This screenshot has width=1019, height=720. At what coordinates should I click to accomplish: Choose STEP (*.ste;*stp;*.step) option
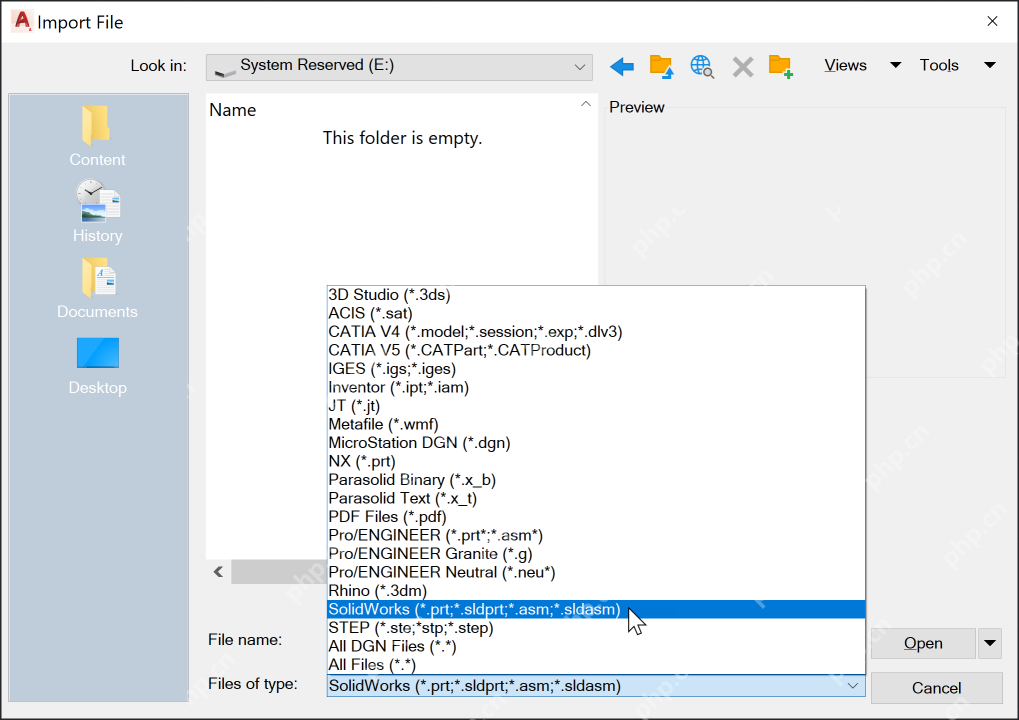tap(596, 628)
